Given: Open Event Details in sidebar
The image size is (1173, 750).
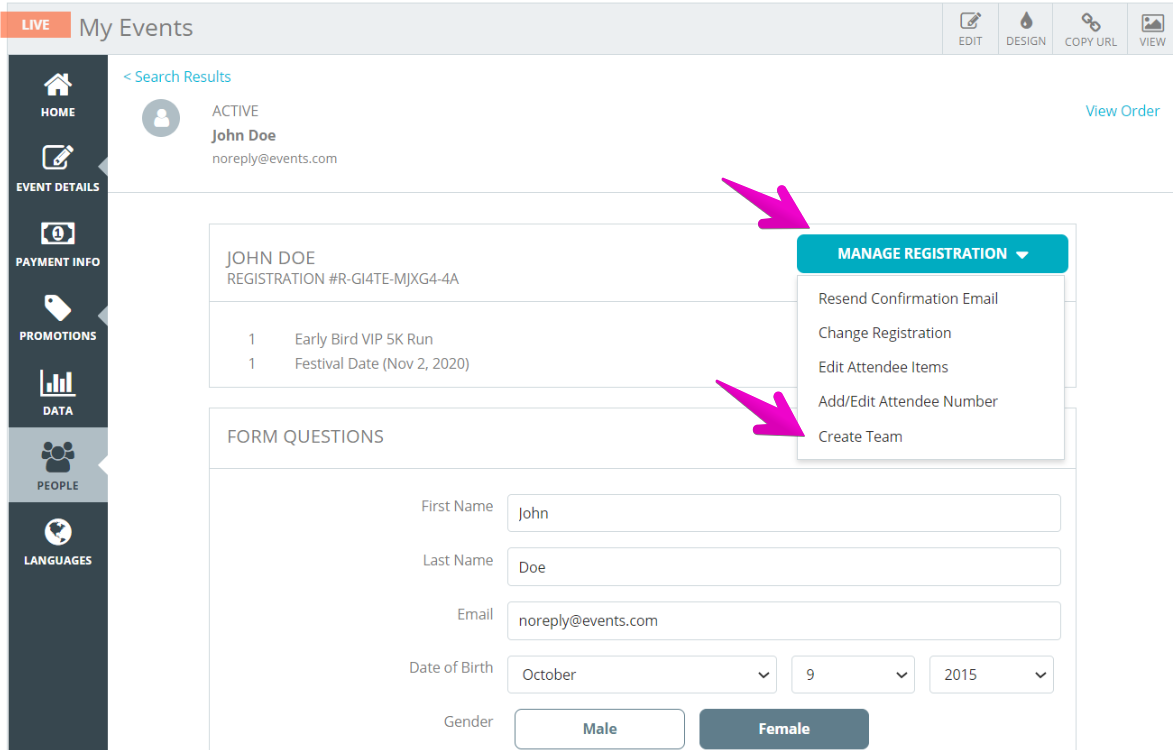Looking at the screenshot, I should [58, 168].
